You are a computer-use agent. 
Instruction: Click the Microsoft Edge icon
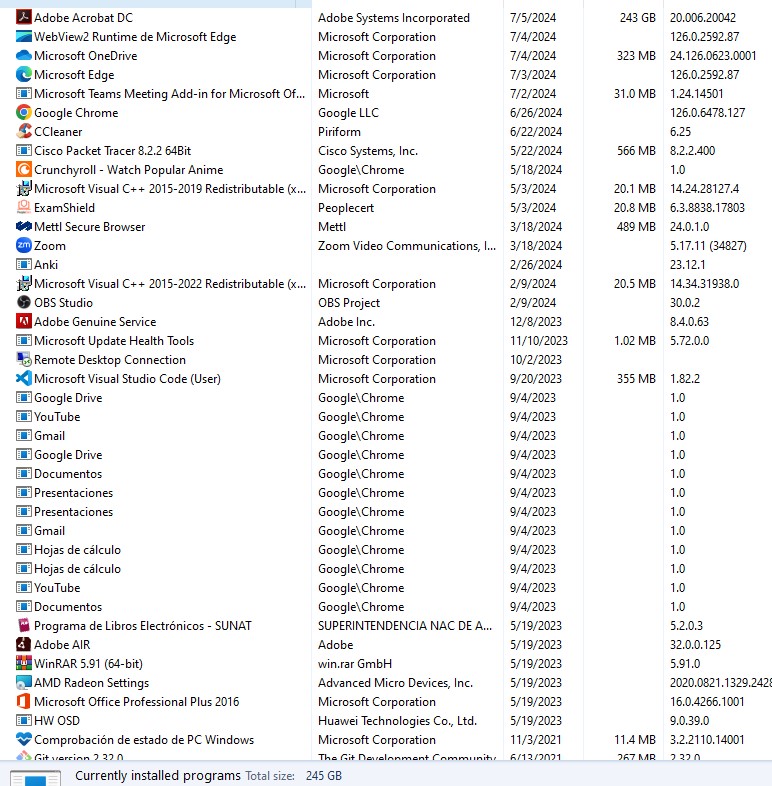coord(24,75)
